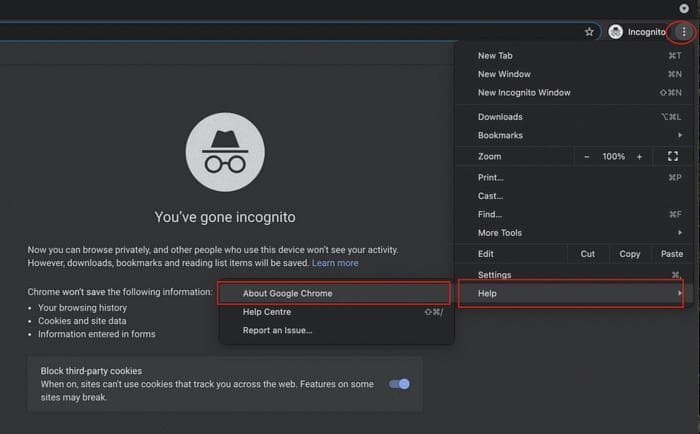Select Report an Issue...
The width and height of the screenshot is (700, 434).
(x=337, y=330)
